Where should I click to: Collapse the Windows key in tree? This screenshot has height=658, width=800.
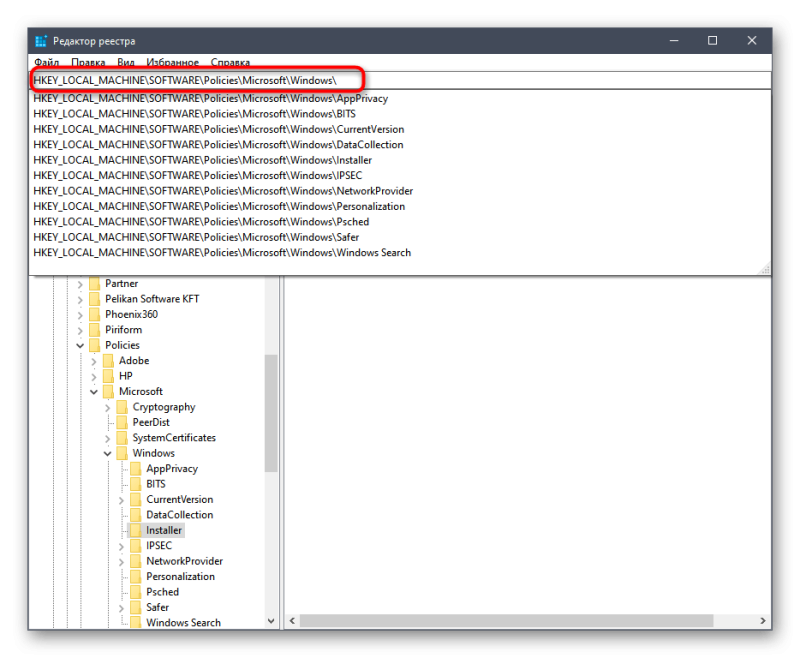108,453
